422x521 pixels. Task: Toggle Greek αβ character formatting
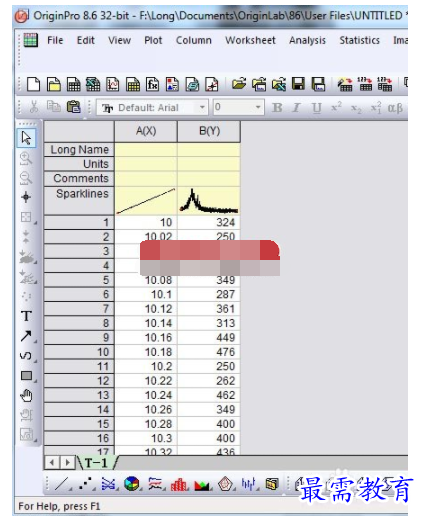pos(395,108)
